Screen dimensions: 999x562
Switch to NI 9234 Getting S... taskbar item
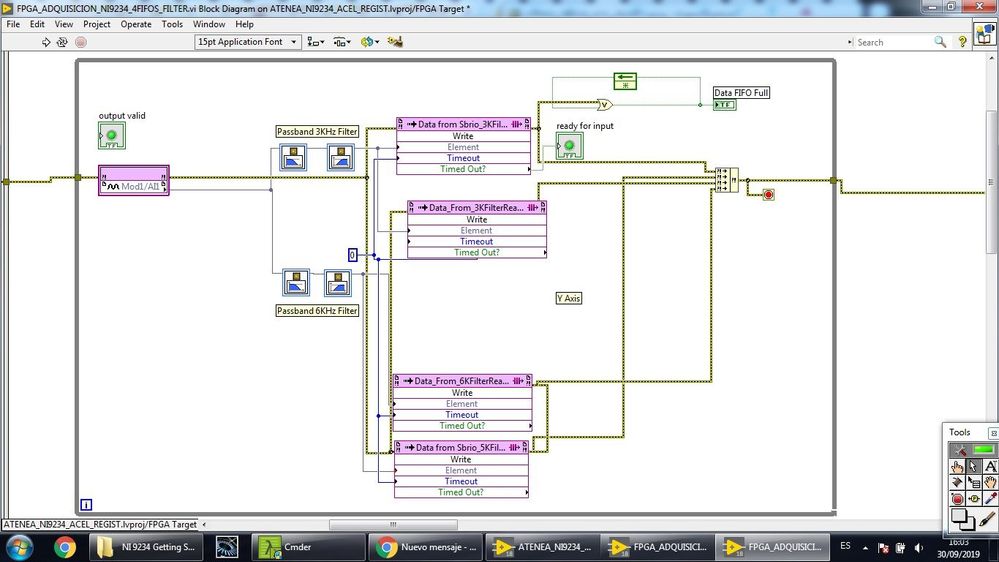tap(146, 547)
